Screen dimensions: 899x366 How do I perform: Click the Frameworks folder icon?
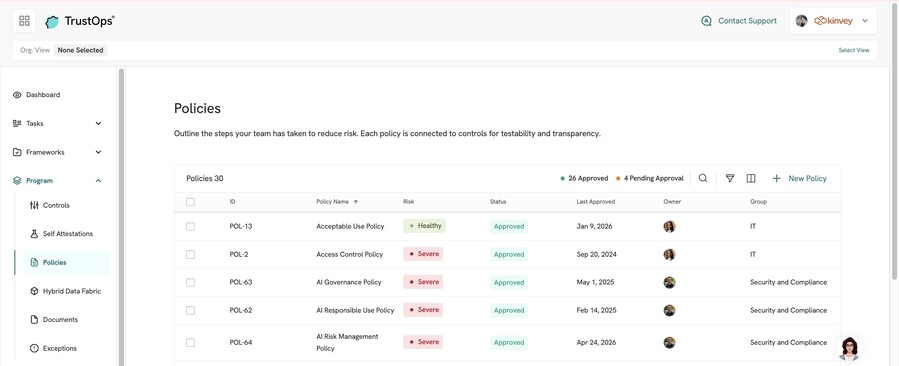click(17, 152)
